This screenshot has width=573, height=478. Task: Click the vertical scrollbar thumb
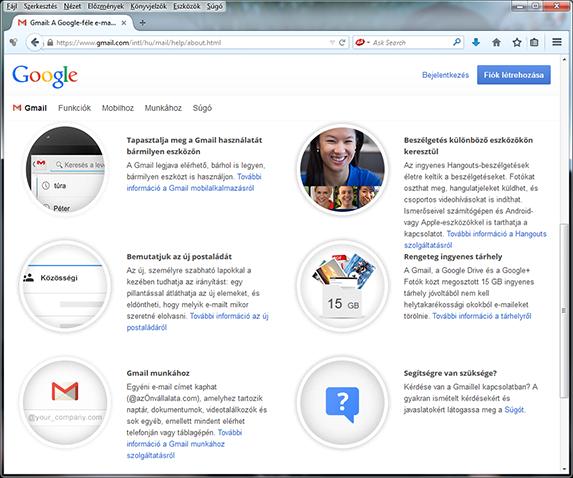(x=564, y=311)
